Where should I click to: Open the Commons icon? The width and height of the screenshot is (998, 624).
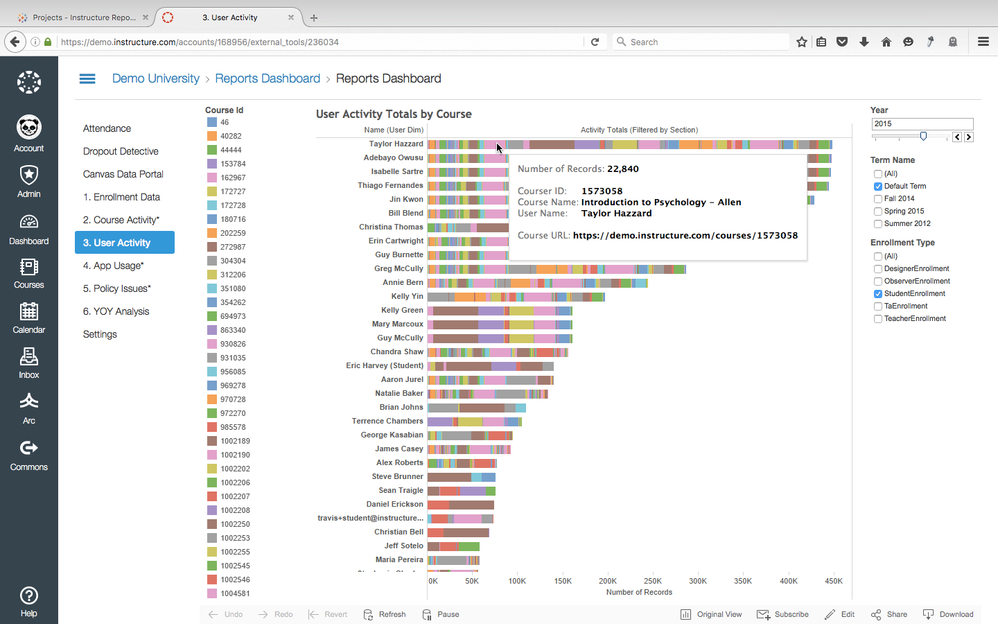29,448
